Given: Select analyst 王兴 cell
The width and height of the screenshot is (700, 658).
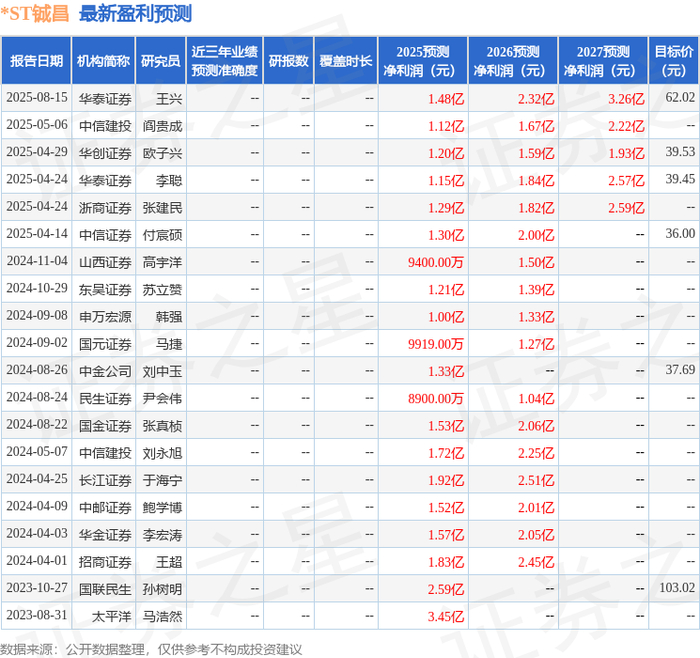Looking at the screenshot, I should point(169,99).
